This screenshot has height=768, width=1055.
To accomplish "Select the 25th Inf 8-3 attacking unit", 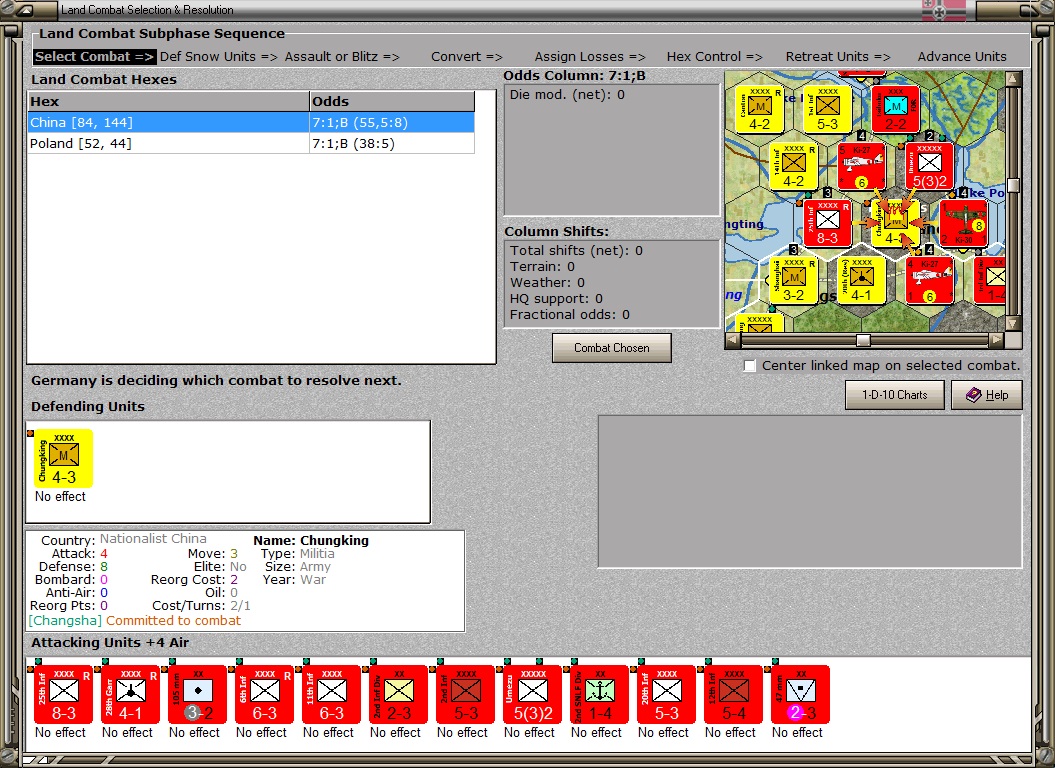I will (64, 695).
